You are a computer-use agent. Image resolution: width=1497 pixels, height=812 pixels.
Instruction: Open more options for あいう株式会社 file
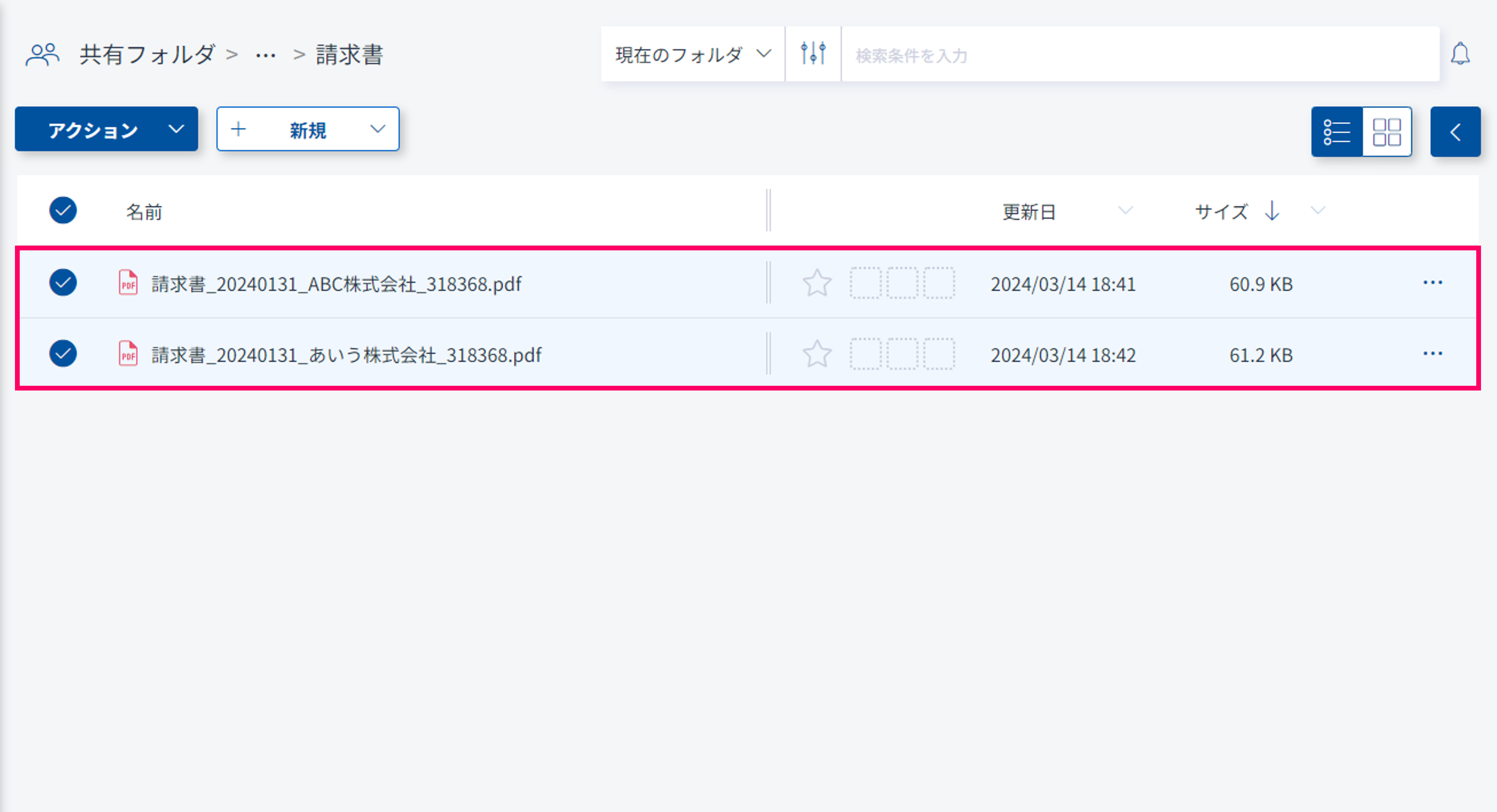[1432, 354]
